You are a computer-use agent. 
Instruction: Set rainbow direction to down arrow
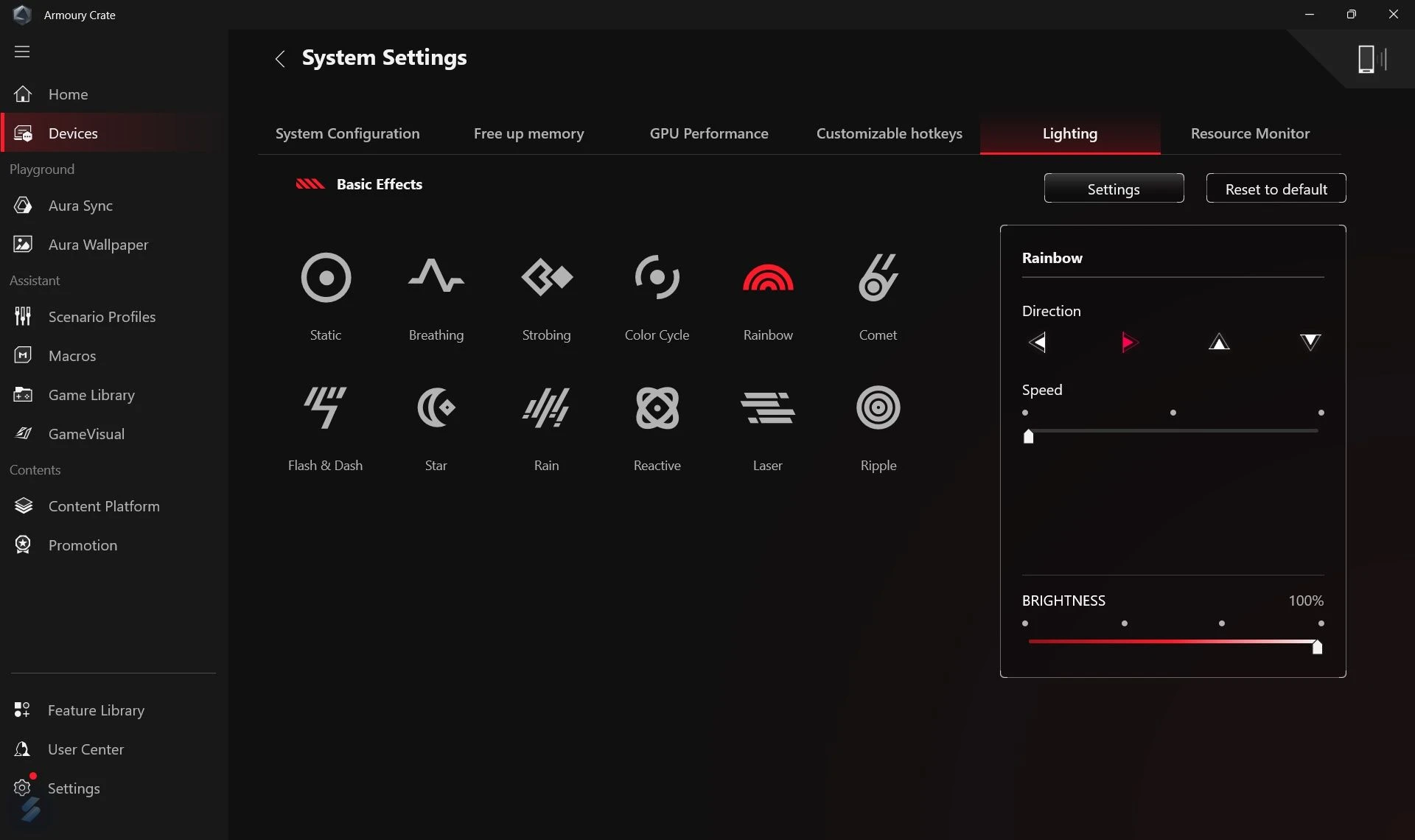coord(1310,342)
